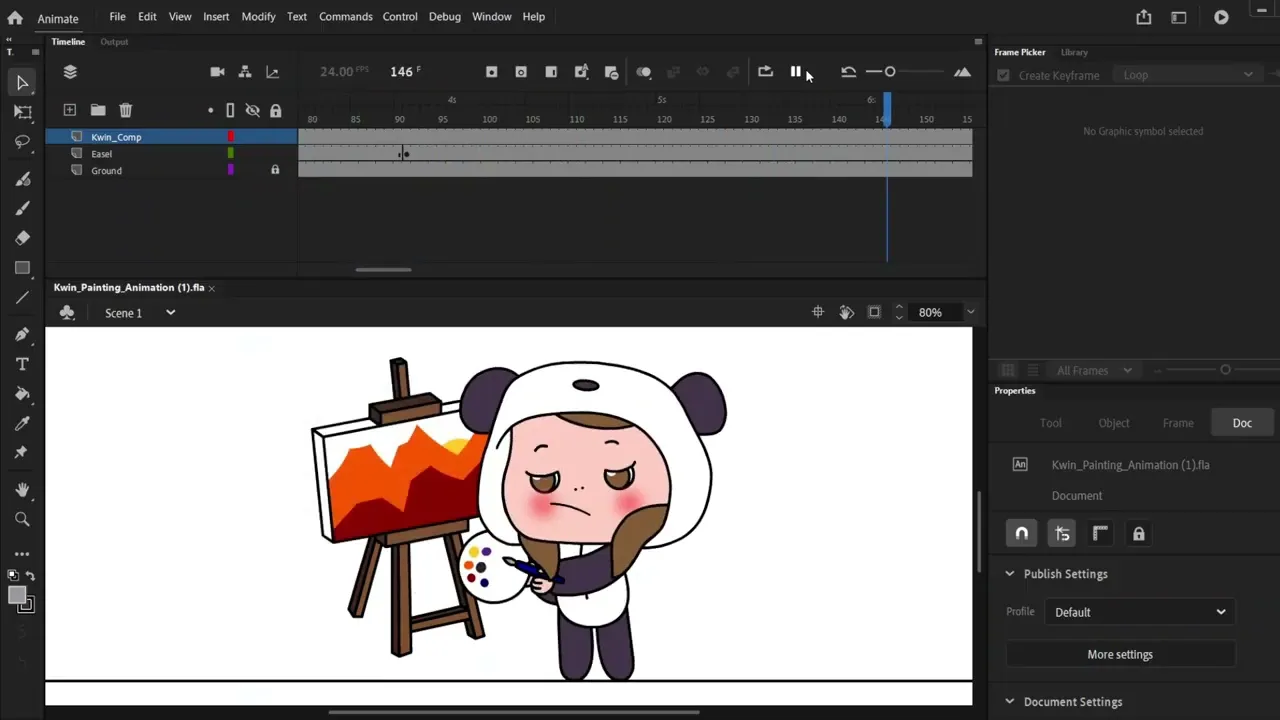Insert a keyframe from timeline toolbar
Screen dimensions: 1280x720
(x=491, y=72)
